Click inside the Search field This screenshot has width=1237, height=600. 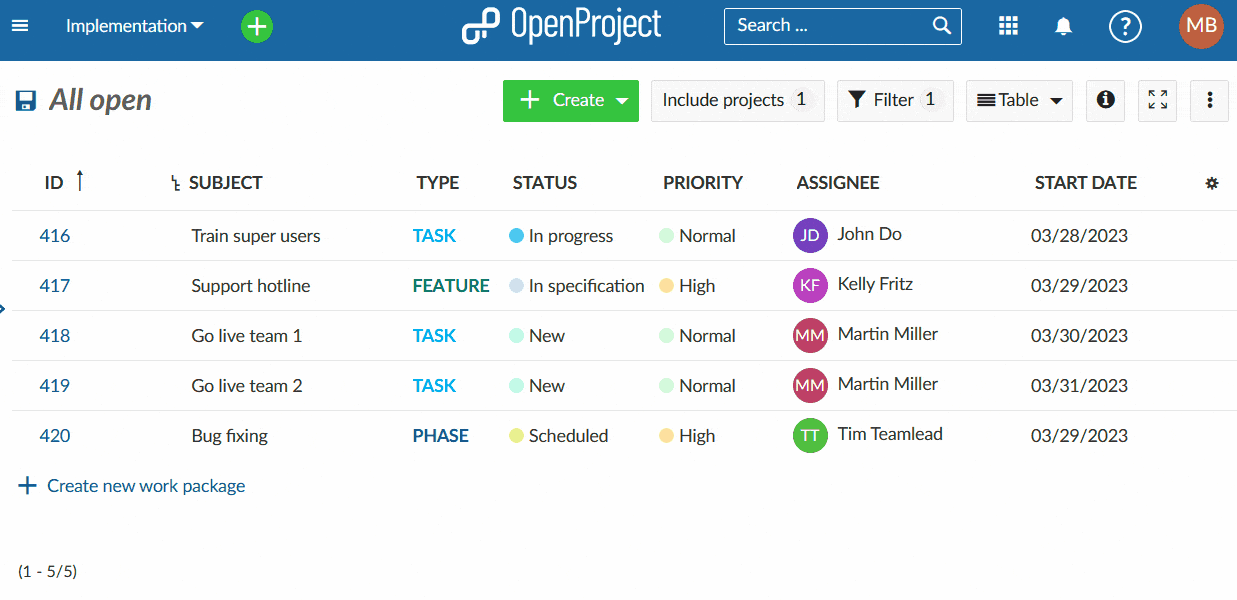(840, 26)
